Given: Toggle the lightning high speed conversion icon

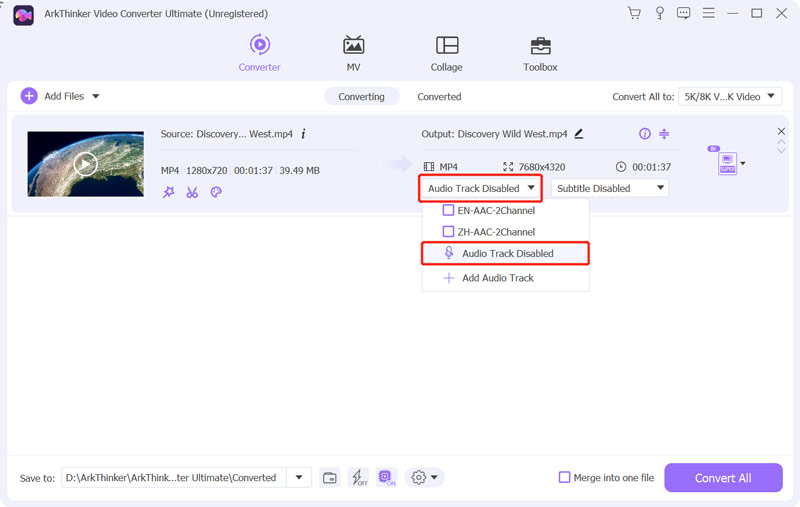Looking at the screenshot, I should click(359, 477).
